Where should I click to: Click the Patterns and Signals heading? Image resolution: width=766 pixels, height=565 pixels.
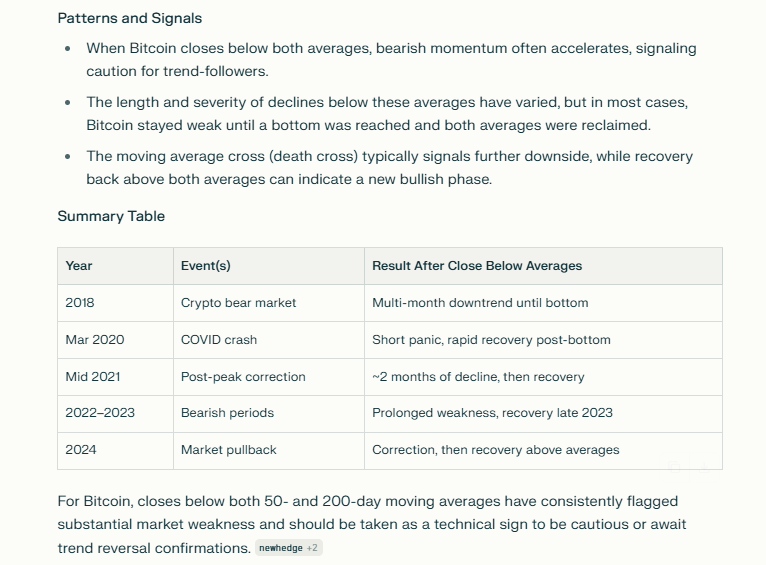tap(129, 18)
